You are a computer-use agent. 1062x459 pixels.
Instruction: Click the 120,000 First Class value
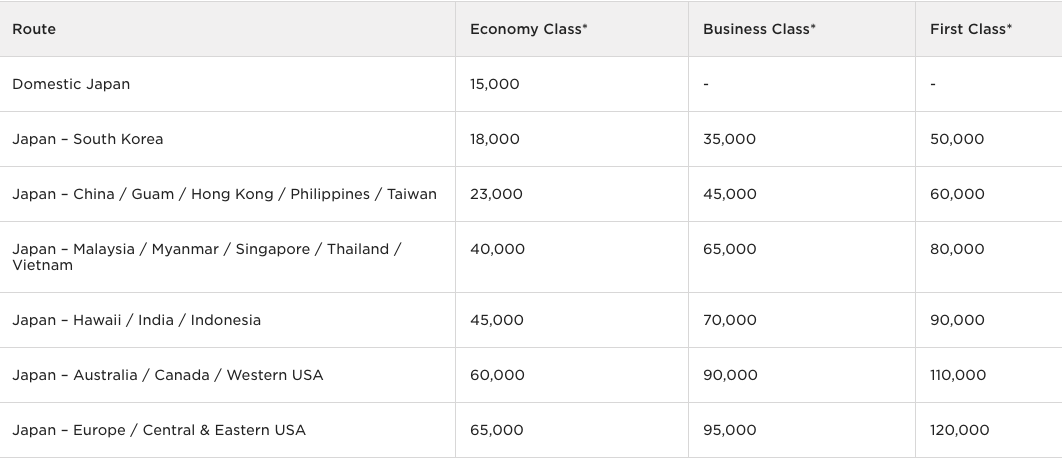coord(959,430)
